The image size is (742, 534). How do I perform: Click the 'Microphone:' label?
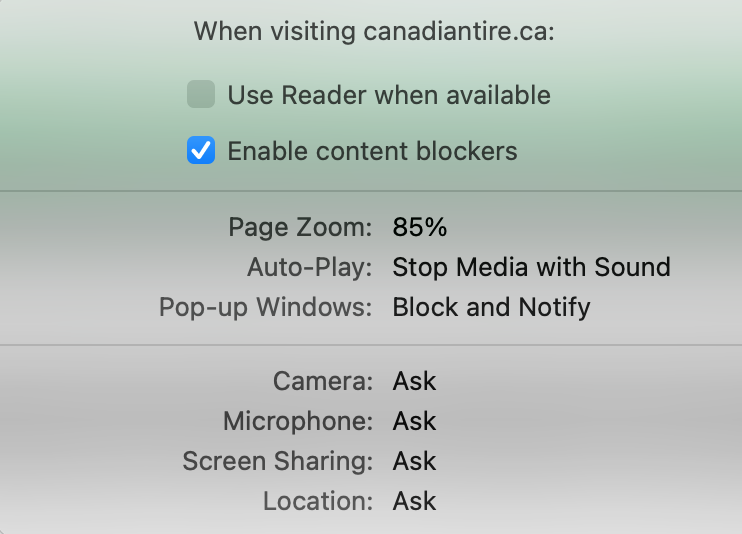point(298,421)
